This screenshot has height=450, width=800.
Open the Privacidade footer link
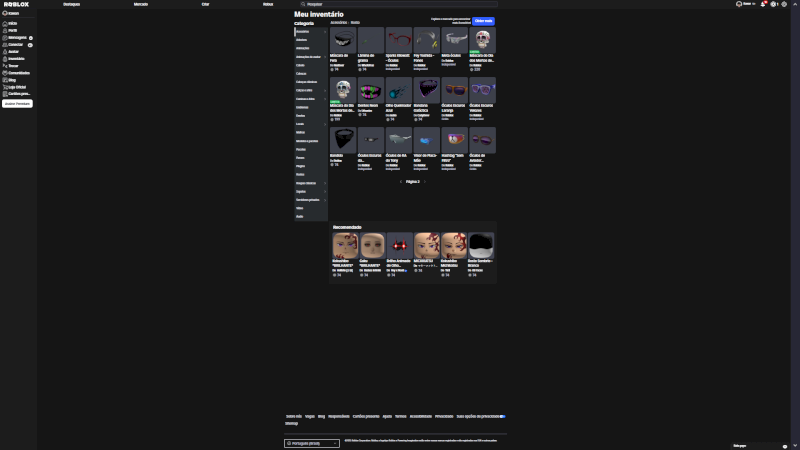point(444,416)
